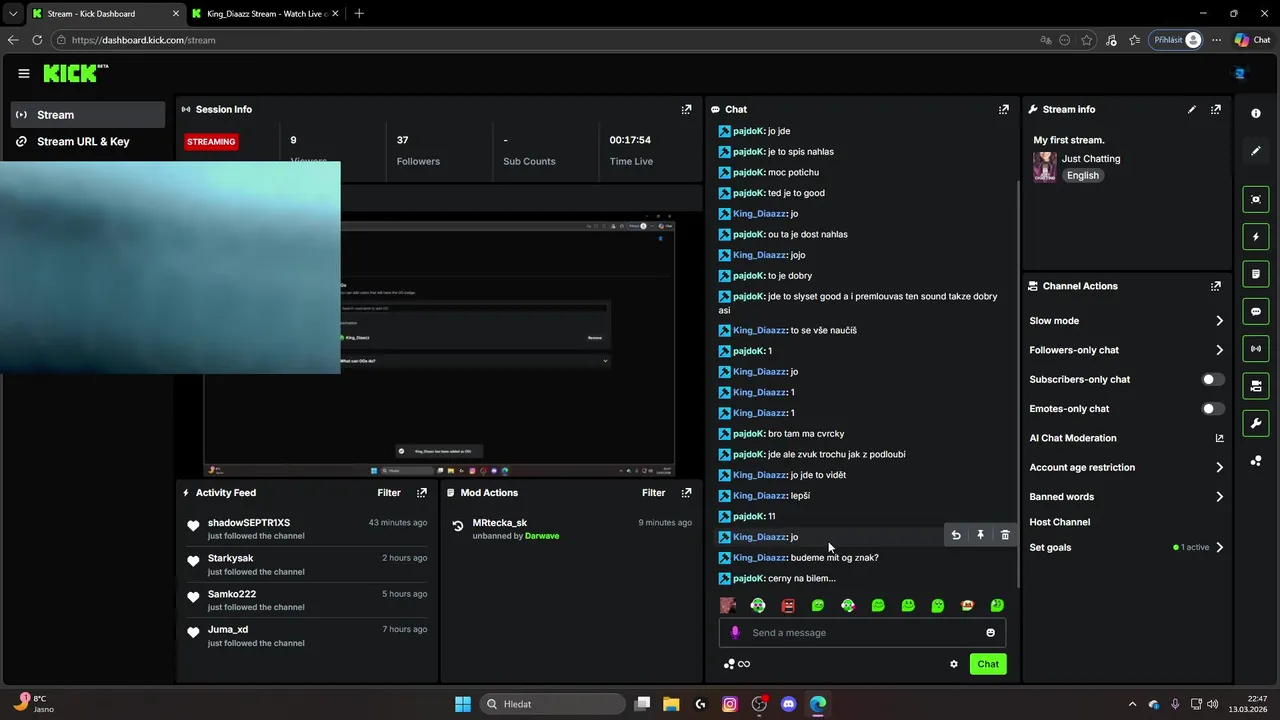
Task: Click the Přihlásit profile button
Action: 1176,40
